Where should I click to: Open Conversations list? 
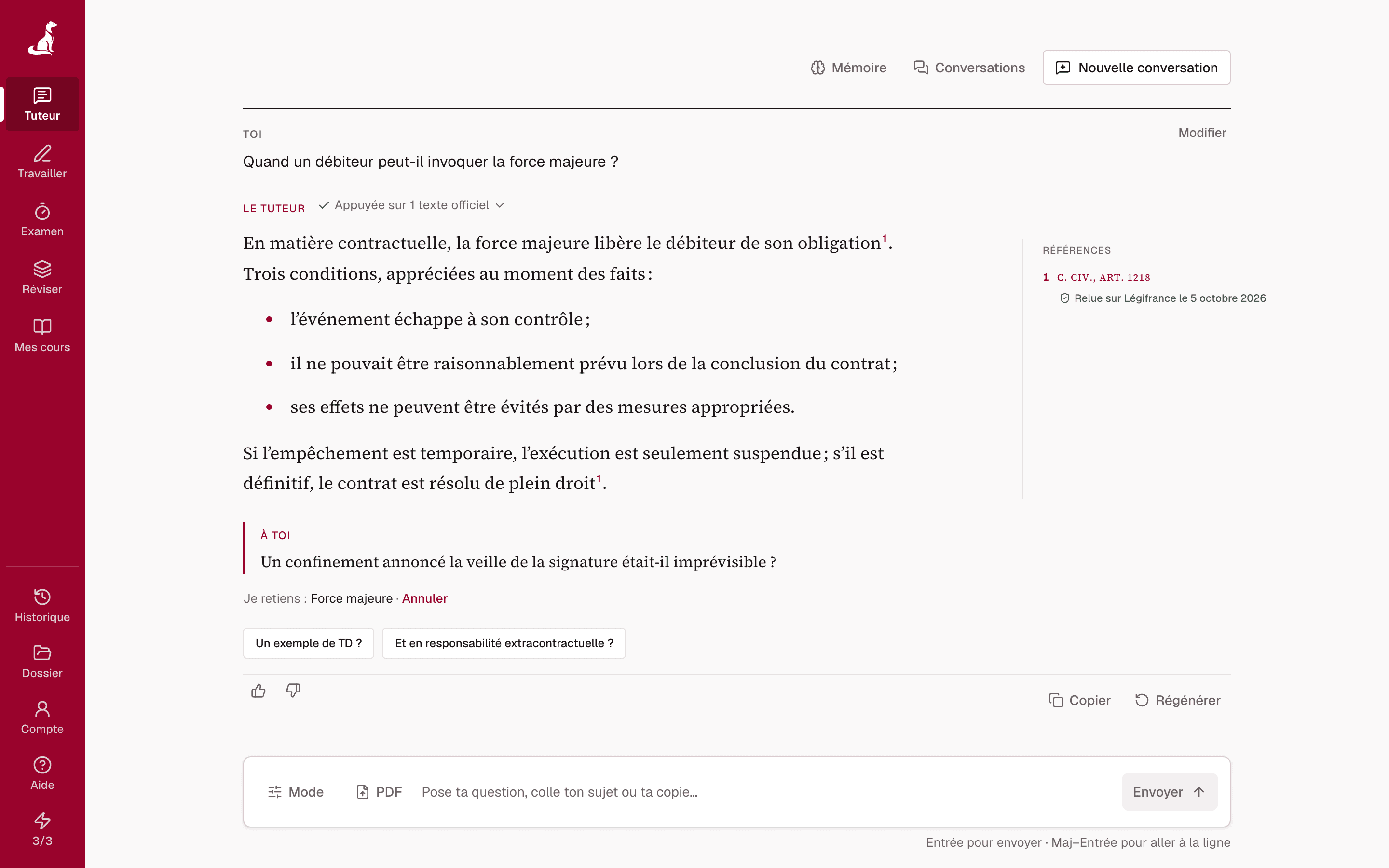pos(969,68)
